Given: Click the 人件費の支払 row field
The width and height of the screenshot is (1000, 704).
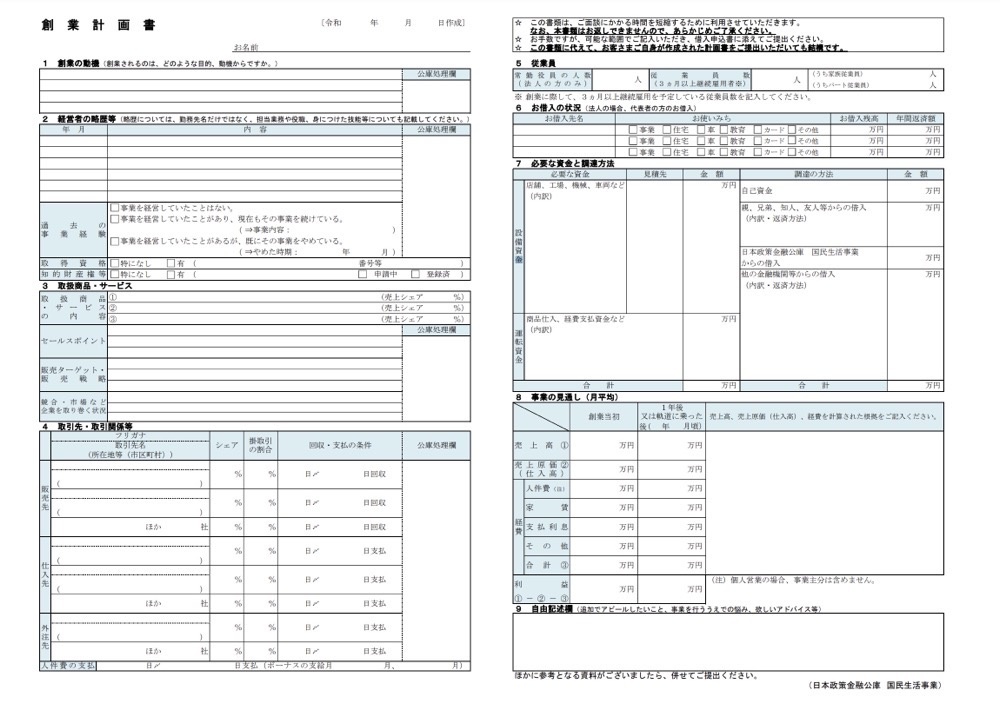Looking at the screenshot, I should pos(283,665).
